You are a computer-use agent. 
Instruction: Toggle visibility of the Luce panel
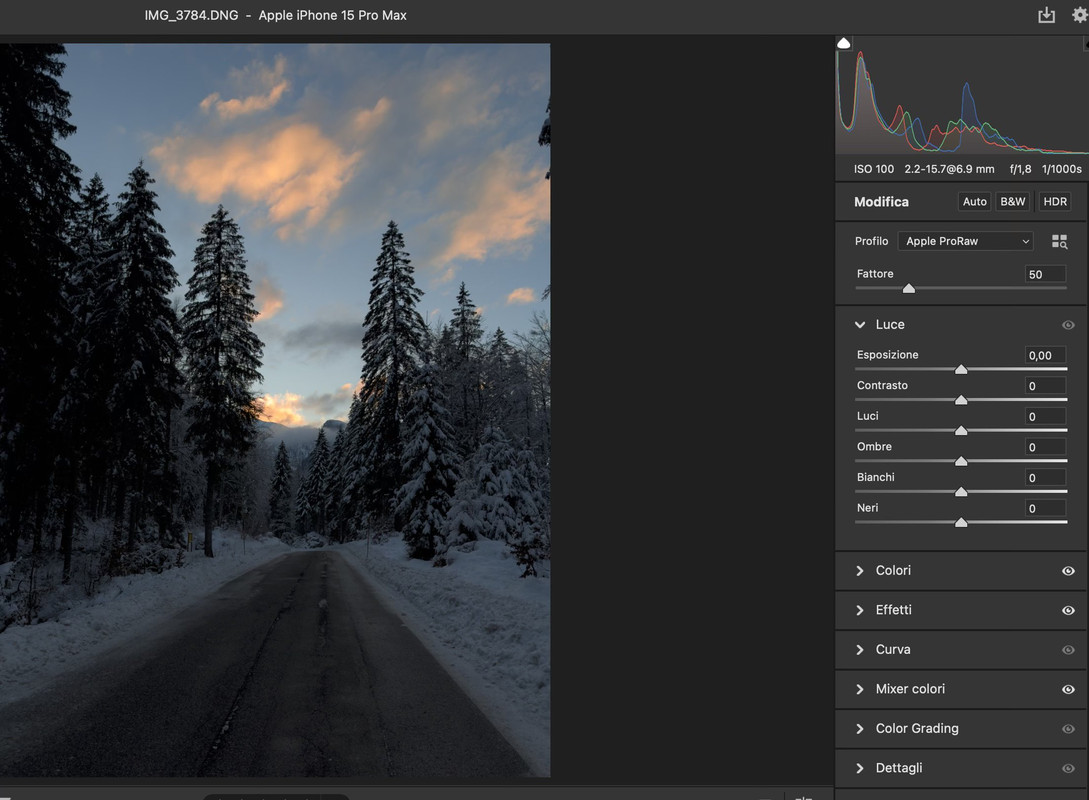tap(1068, 325)
